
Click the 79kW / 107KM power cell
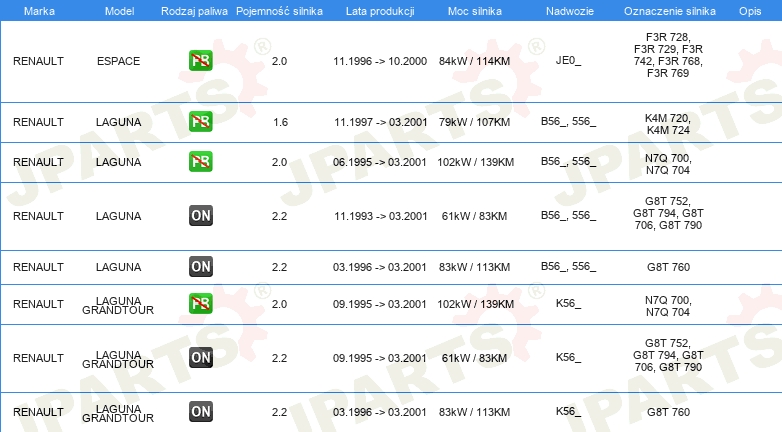click(x=474, y=122)
